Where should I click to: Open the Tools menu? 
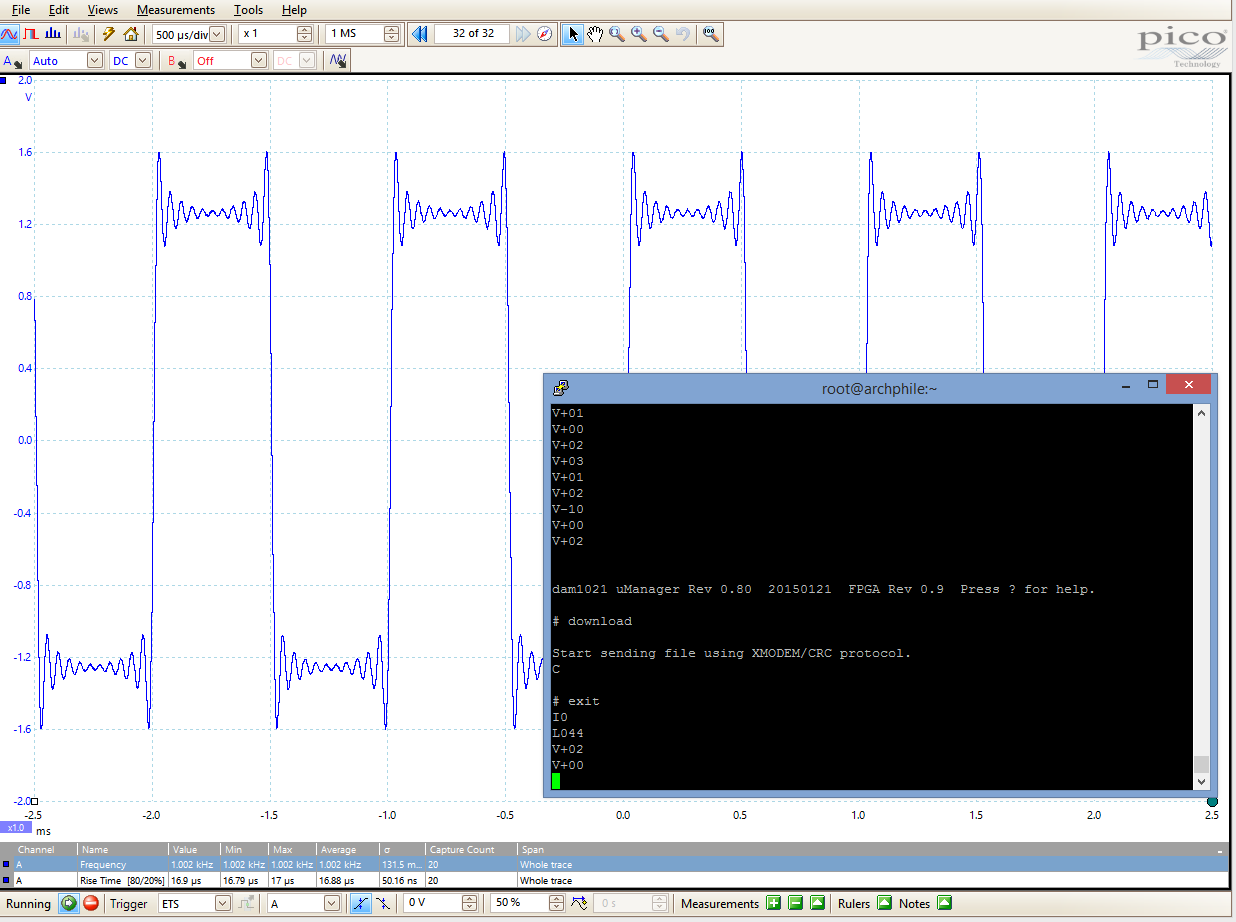click(249, 10)
